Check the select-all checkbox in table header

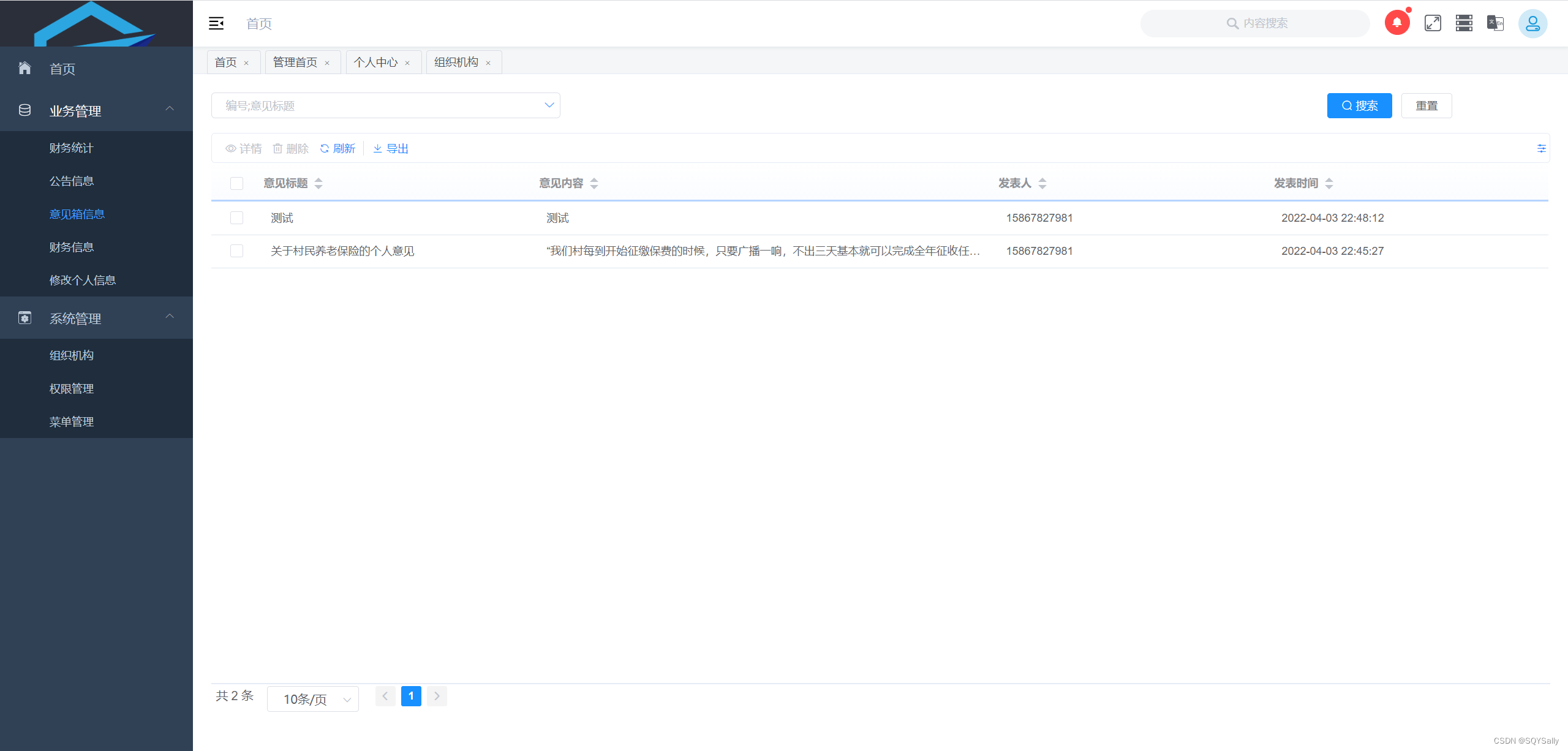[237, 183]
